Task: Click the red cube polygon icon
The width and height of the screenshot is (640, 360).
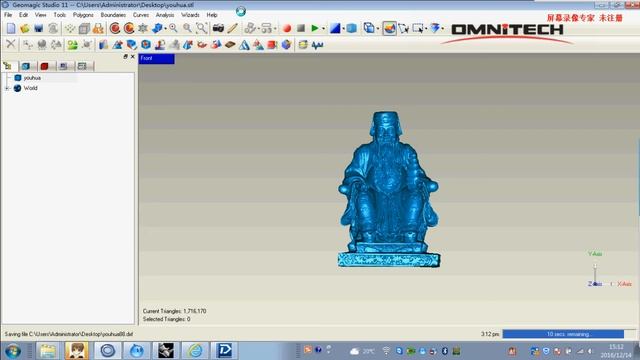Action: tap(272, 44)
